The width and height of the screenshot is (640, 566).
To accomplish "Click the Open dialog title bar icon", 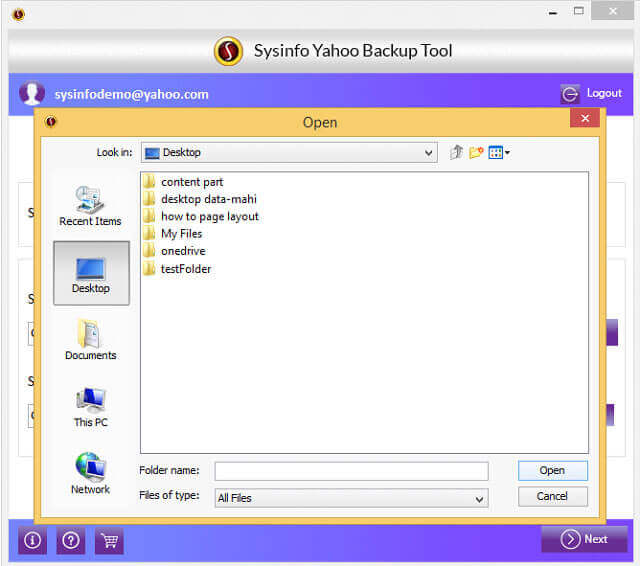I will [51, 121].
